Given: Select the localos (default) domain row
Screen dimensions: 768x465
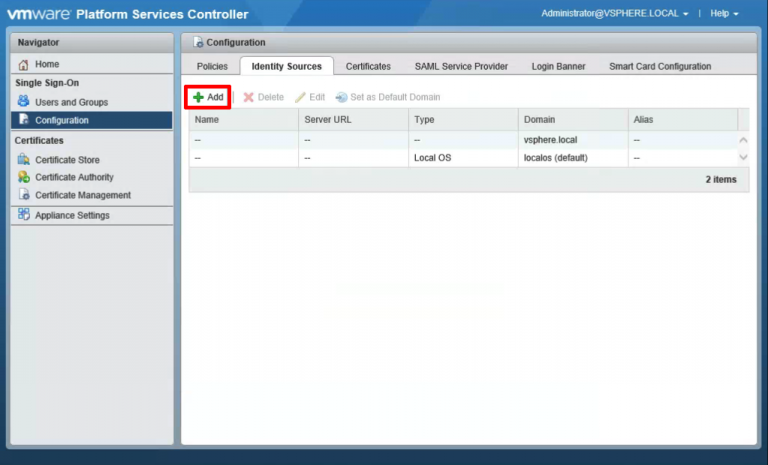Looking at the screenshot, I should click(x=463, y=158).
